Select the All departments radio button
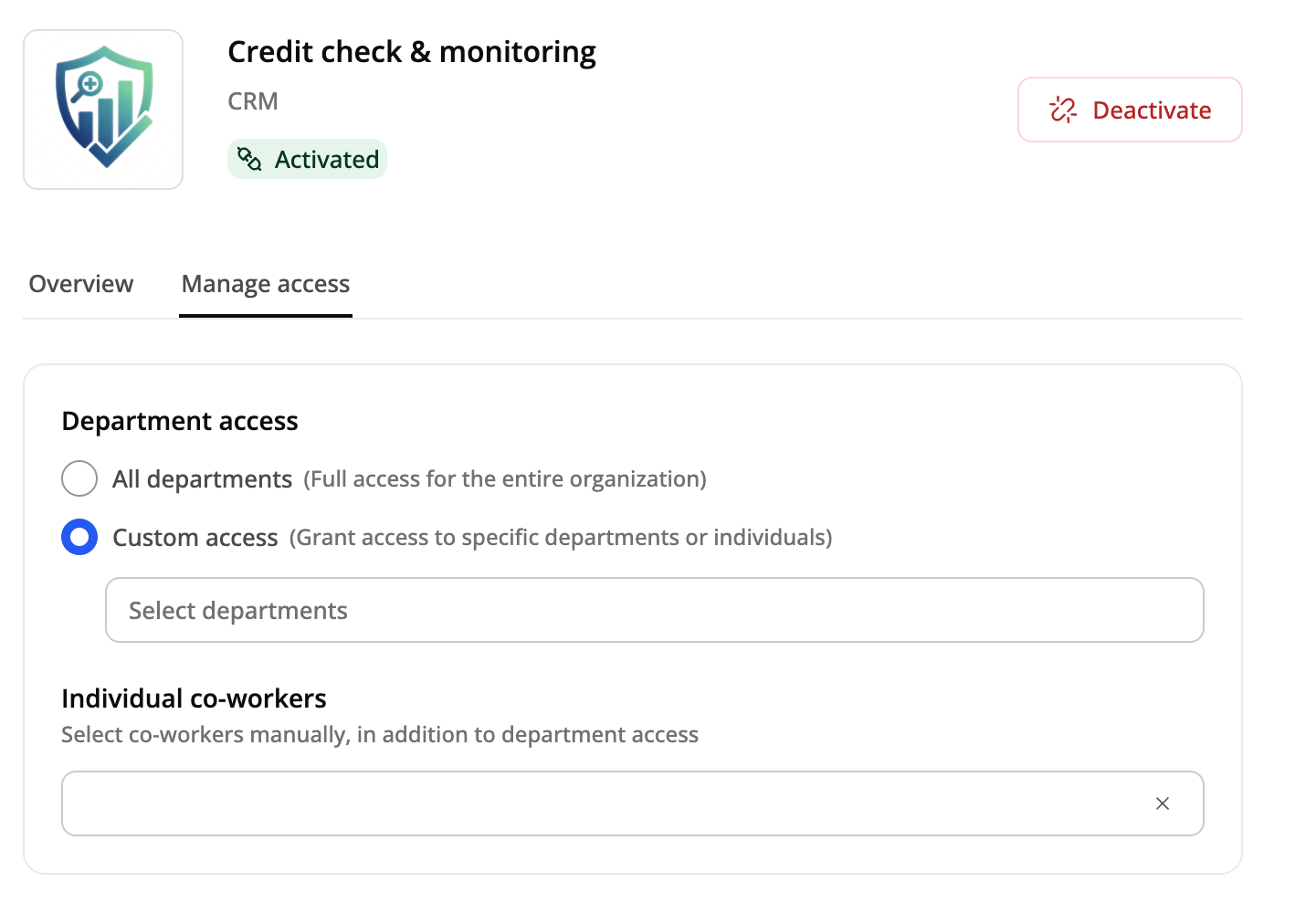This screenshot has height=924, width=1295. [79, 478]
